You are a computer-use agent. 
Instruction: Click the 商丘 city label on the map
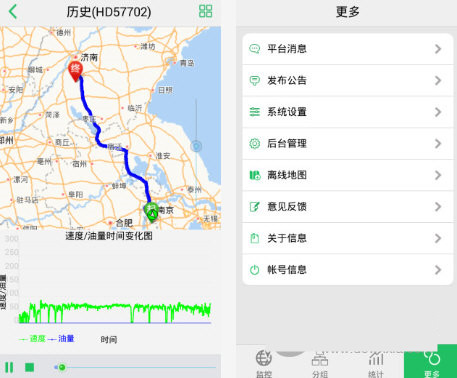click(62, 142)
